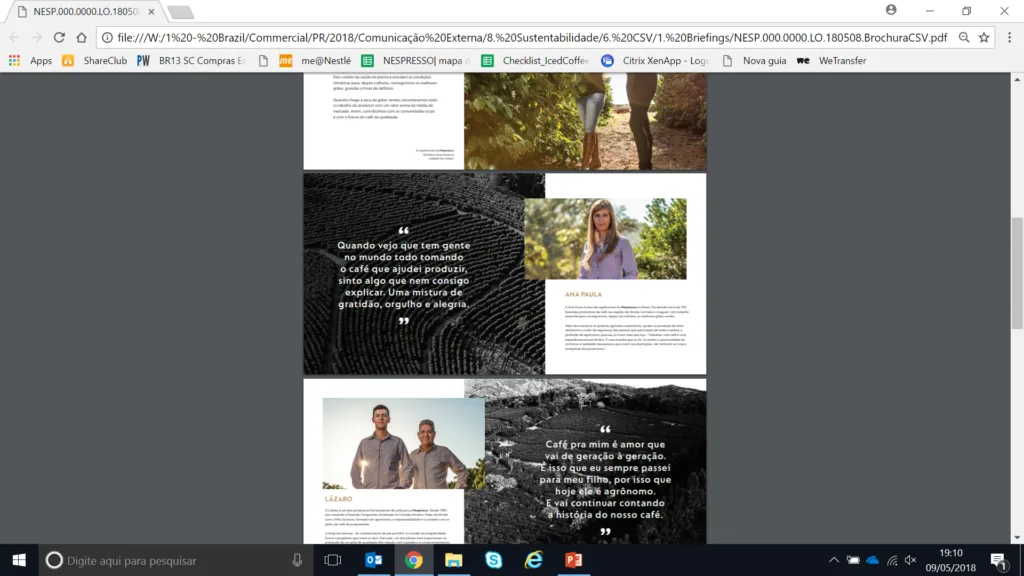Open PowerPoint from the taskbar
Image resolution: width=1024 pixels, height=576 pixels.
574,560
